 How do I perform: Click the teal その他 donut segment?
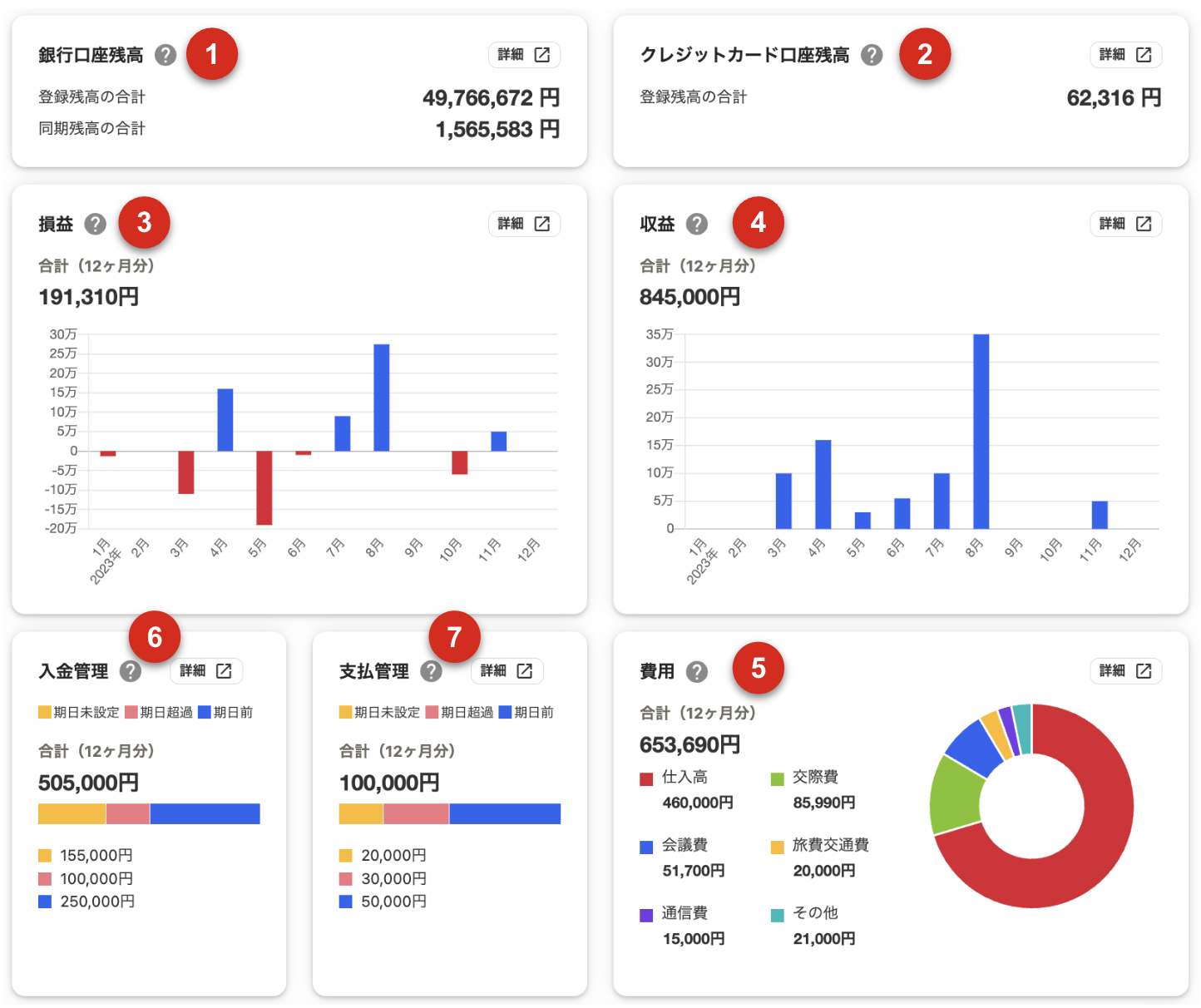1022,729
